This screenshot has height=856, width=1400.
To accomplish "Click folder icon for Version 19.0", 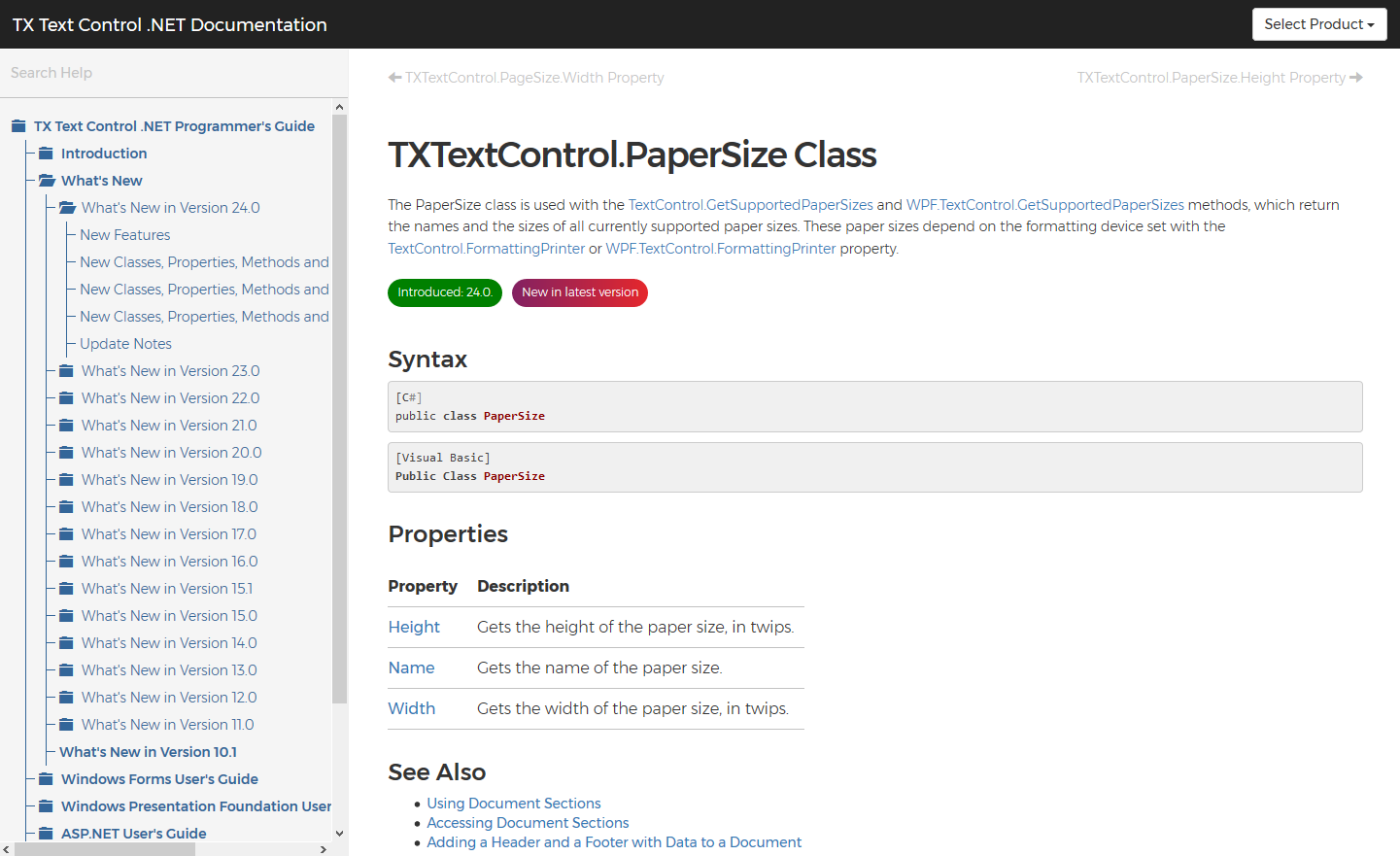I will click(x=66, y=480).
